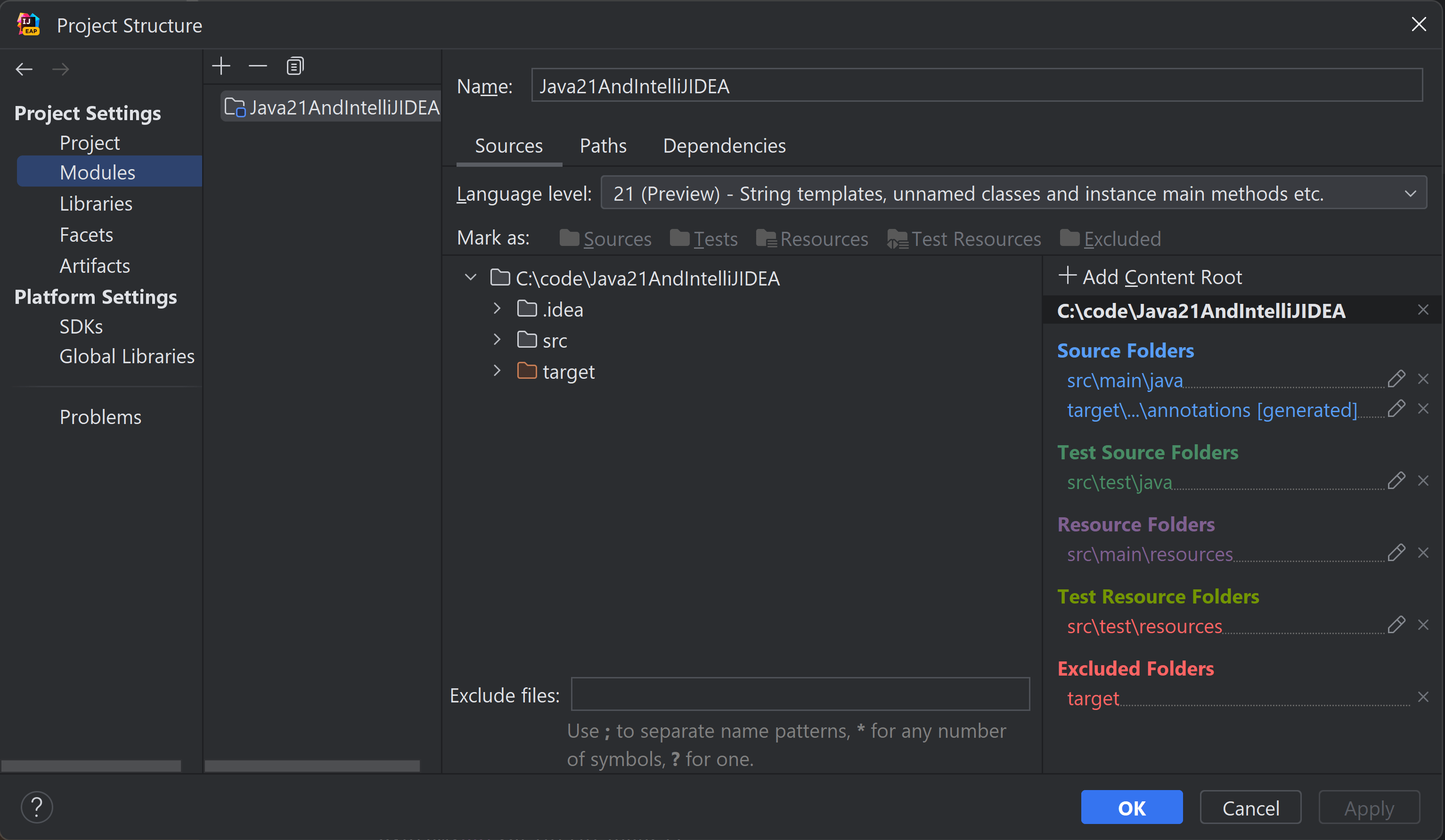This screenshot has width=1445, height=840.
Task: Edit properties of src\main\java source folder
Action: (1396, 378)
